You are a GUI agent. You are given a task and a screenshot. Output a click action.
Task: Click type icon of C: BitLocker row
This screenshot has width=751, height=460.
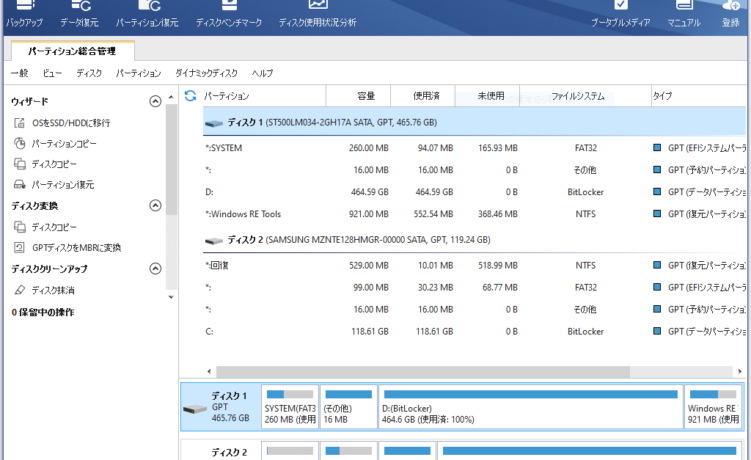tap(657, 331)
